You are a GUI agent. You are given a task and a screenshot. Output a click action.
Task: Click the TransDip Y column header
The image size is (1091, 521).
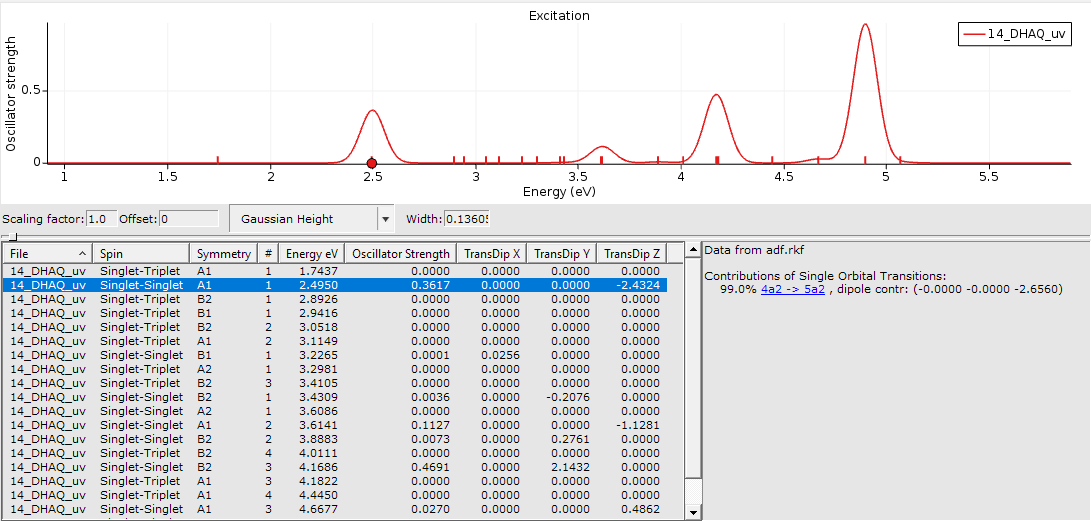tap(562, 253)
